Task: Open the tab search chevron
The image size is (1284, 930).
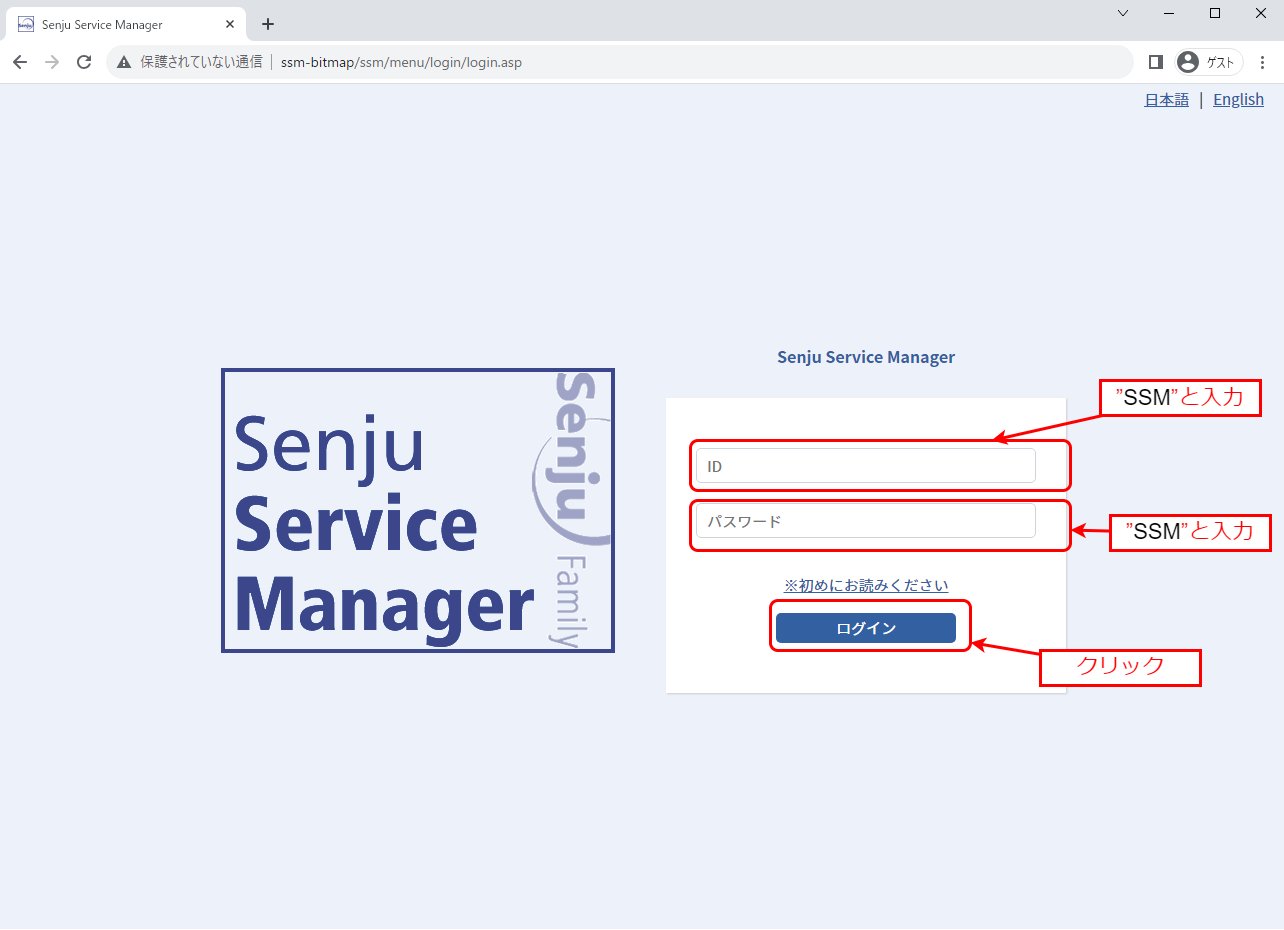Action: pos(1123,13)
